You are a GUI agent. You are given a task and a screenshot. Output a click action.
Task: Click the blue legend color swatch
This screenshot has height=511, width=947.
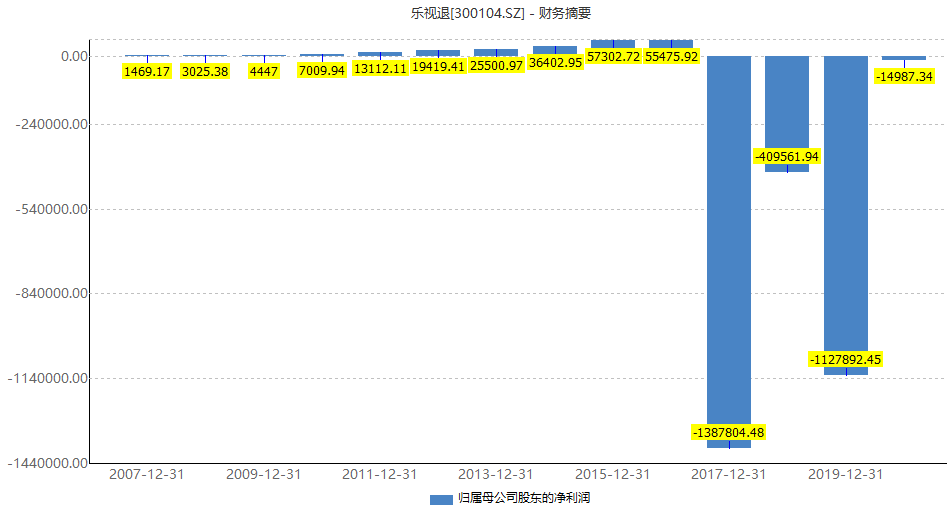[x=441, y=500]
